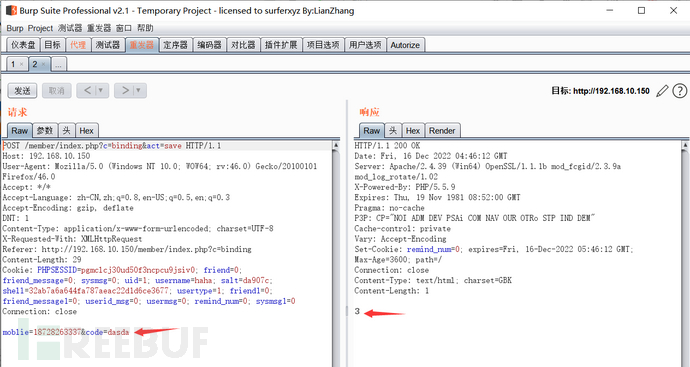Go back in request history
Screen dimensions: 690x367
pyautogui.click(x=88, y=90)
